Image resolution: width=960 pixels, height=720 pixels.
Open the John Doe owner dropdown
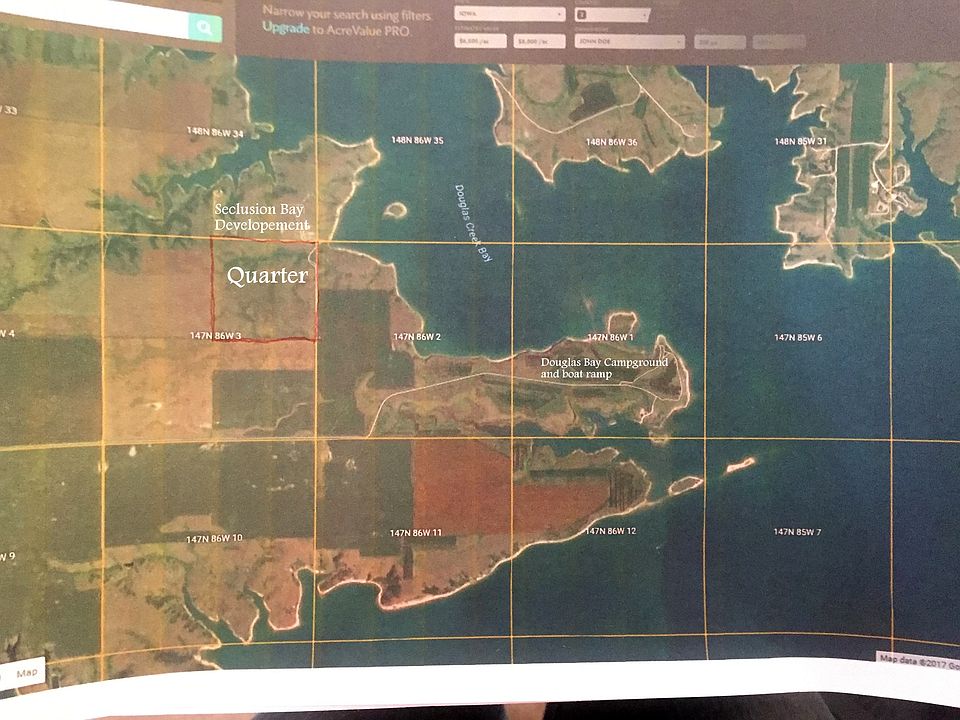click(629, 41)
